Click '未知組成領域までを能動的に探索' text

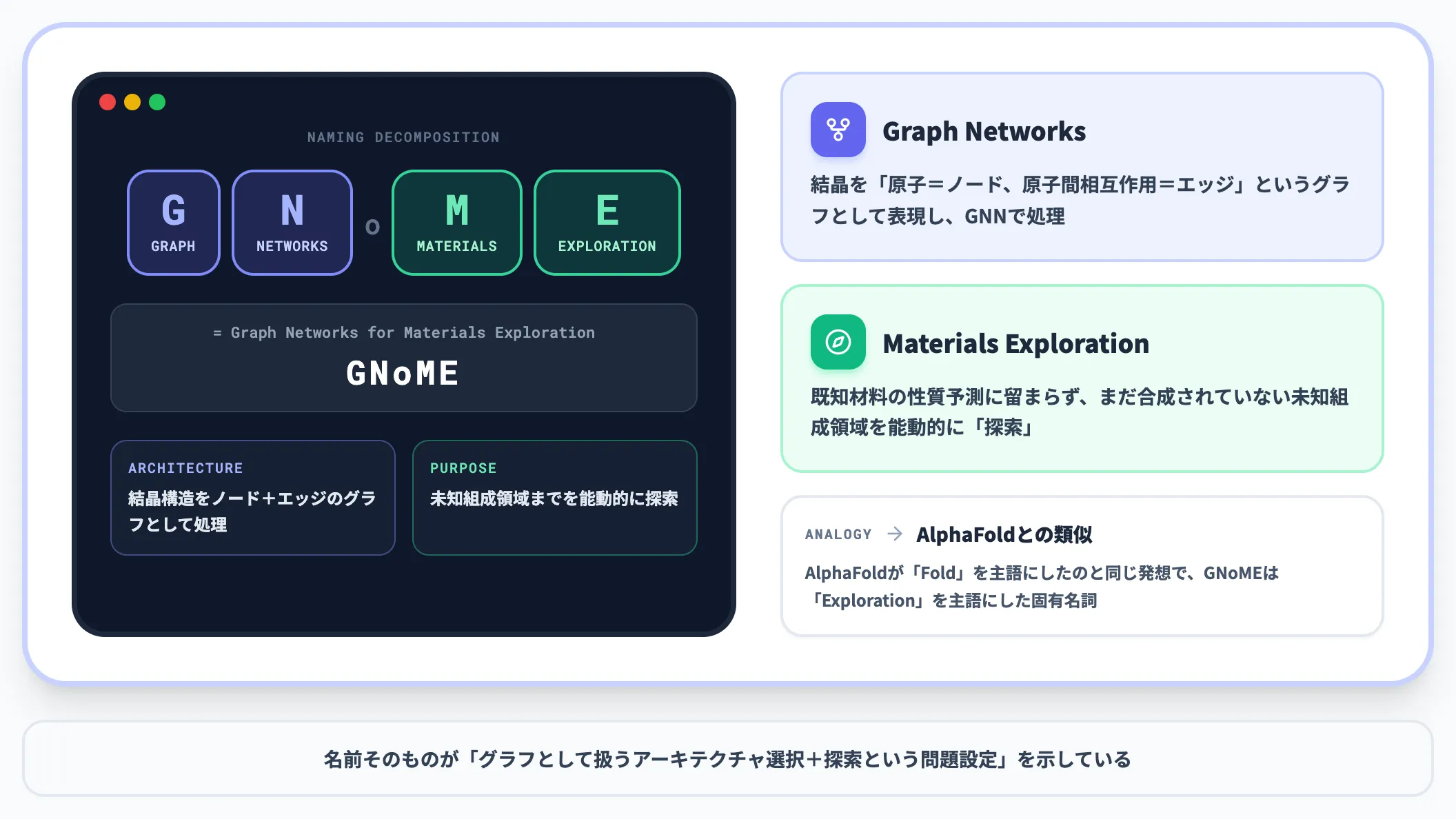pyautogui.click(x=554, y=498)
